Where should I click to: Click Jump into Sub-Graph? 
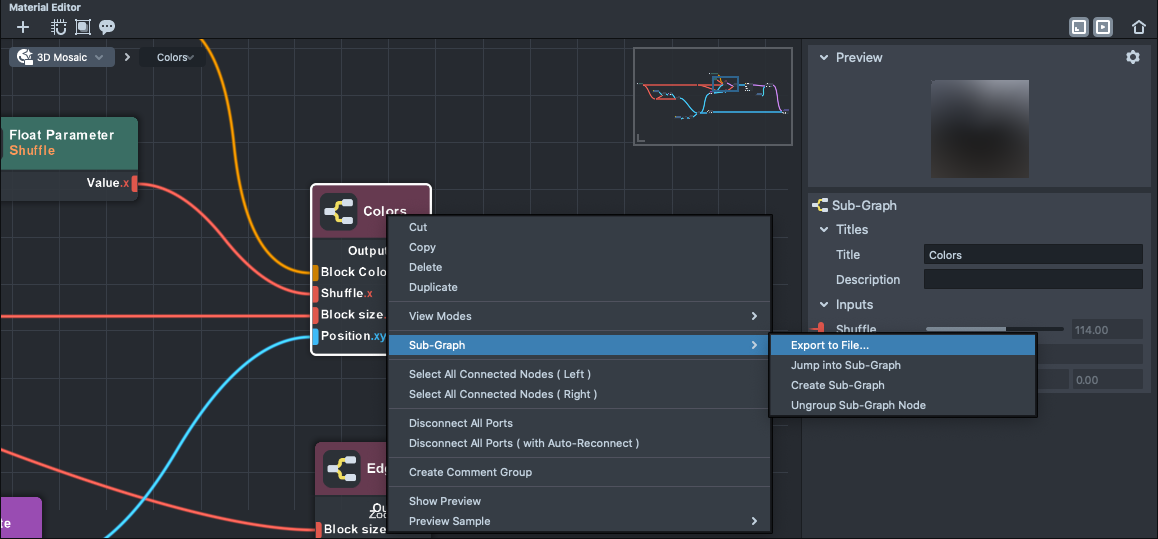coord(845,365)
